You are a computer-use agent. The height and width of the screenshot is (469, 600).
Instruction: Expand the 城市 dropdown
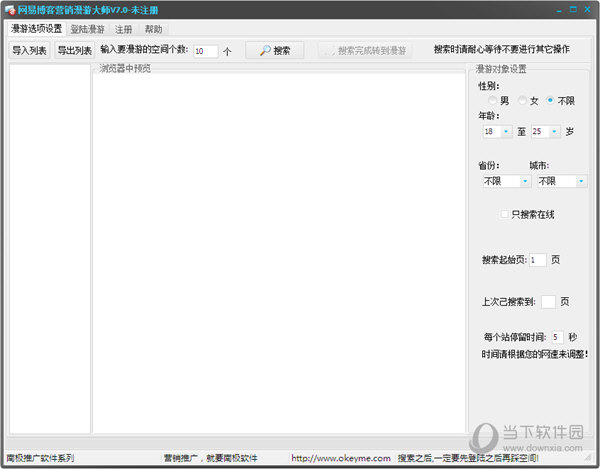[562, 181]
